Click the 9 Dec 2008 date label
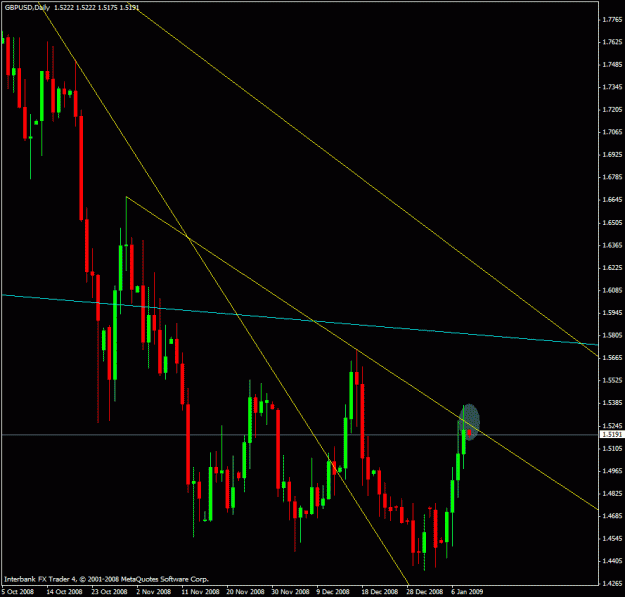This screenshot has height=597, width=625. [333, 591]
